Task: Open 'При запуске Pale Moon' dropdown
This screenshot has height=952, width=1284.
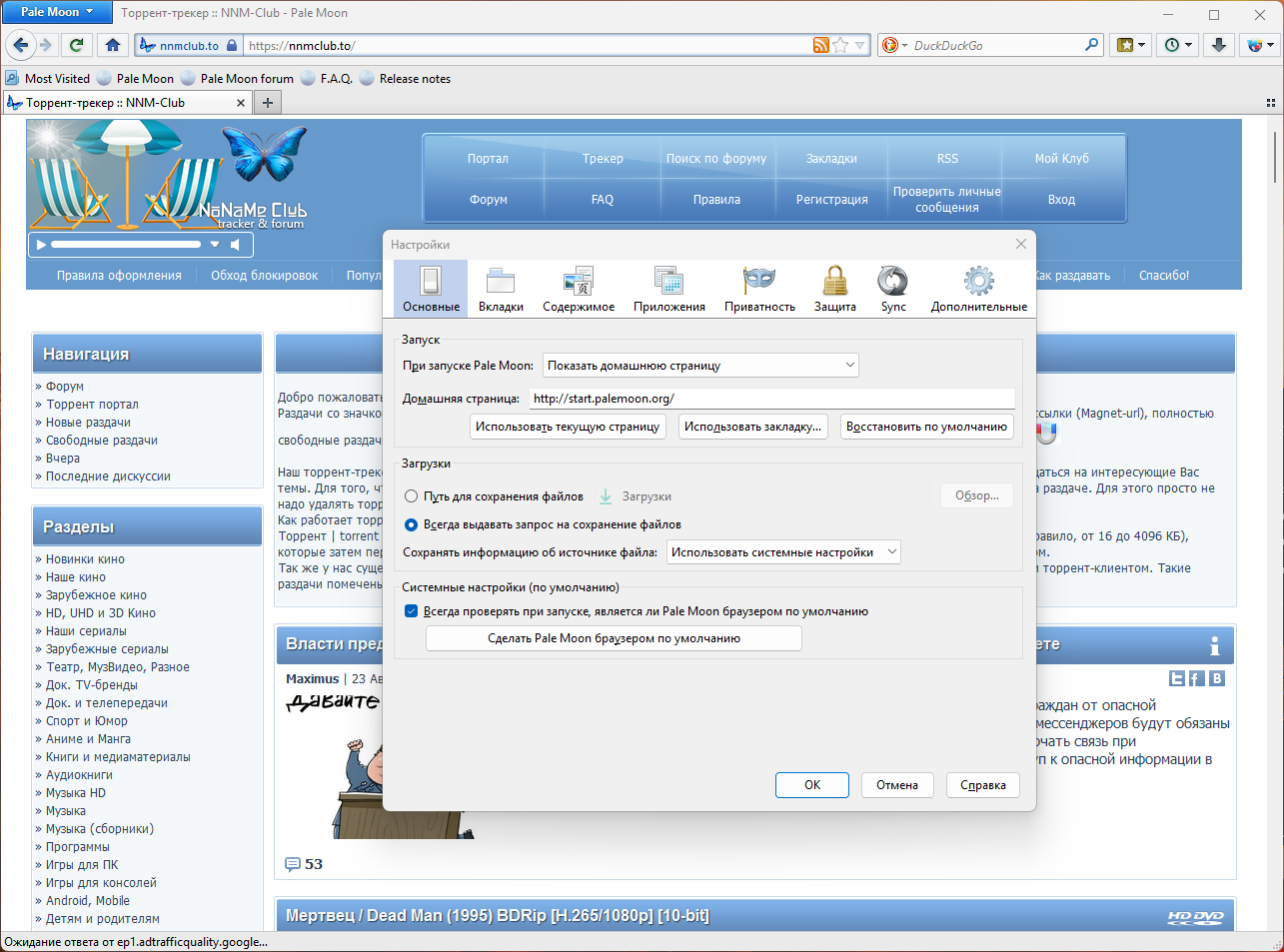Action: coord(700,366)
